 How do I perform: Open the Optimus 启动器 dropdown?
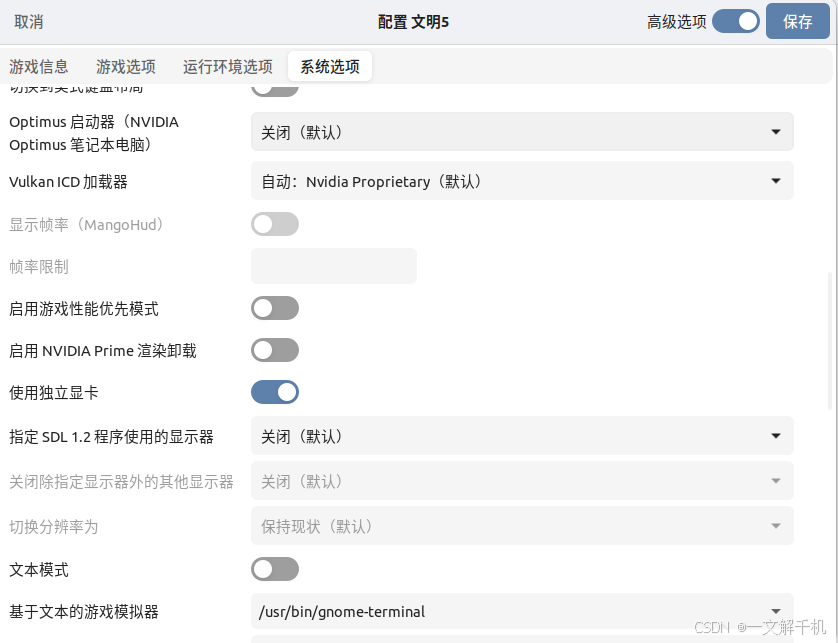[x=521, y=131]
